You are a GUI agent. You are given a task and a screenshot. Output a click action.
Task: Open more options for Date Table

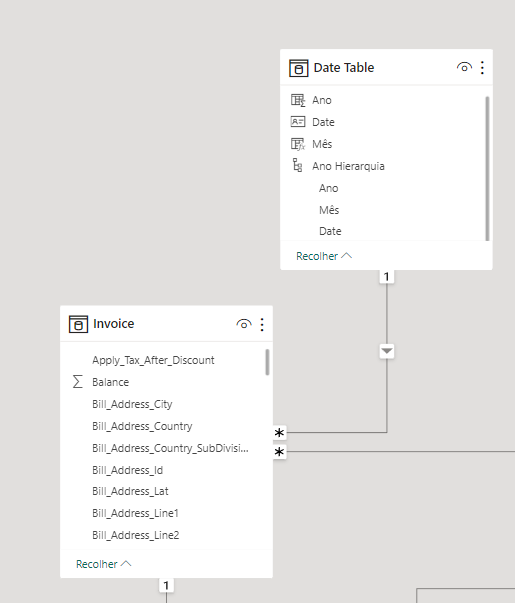[x=482, y=68]
